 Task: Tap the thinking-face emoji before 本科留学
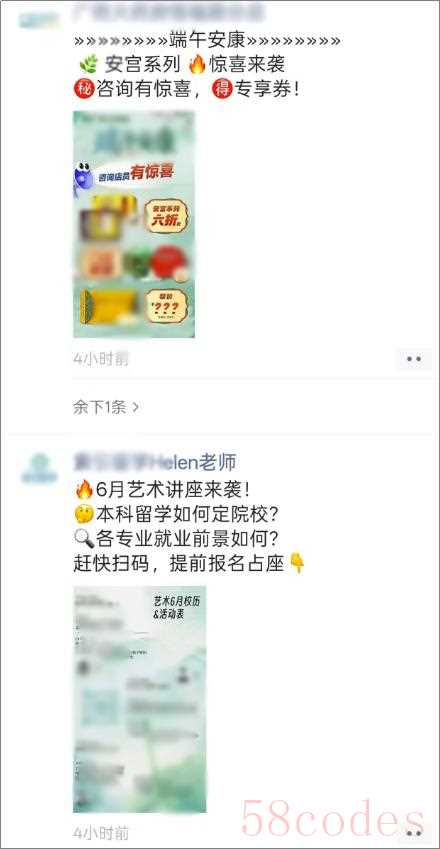83,514
